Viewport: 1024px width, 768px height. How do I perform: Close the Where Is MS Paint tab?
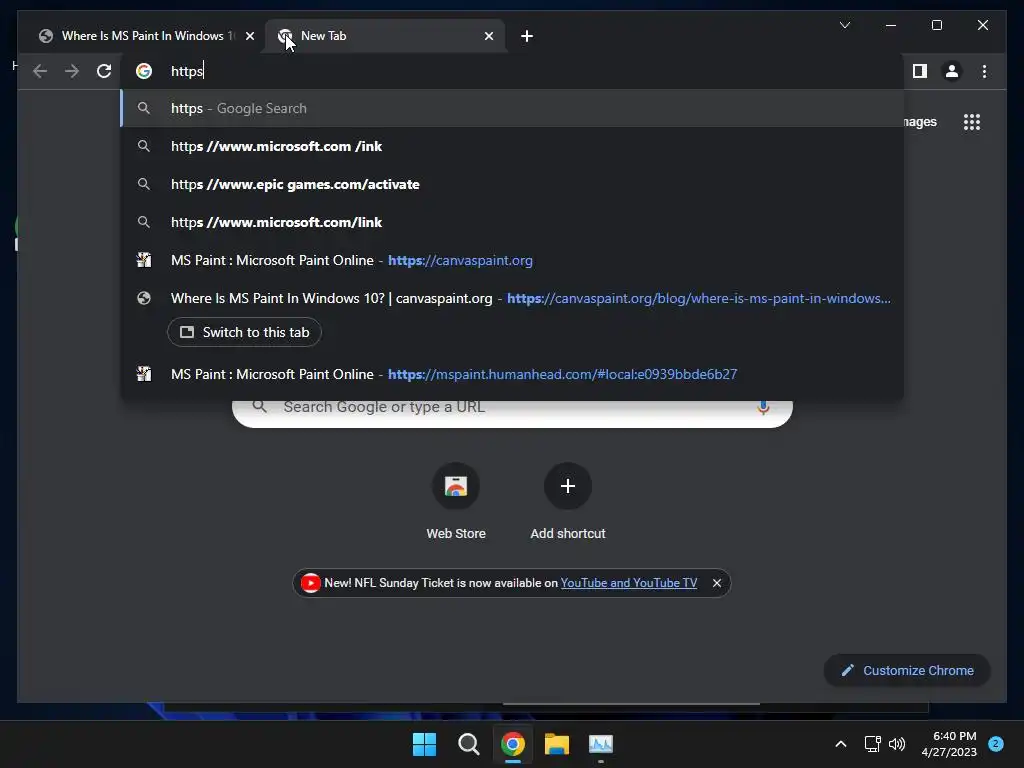pos(249,36)
